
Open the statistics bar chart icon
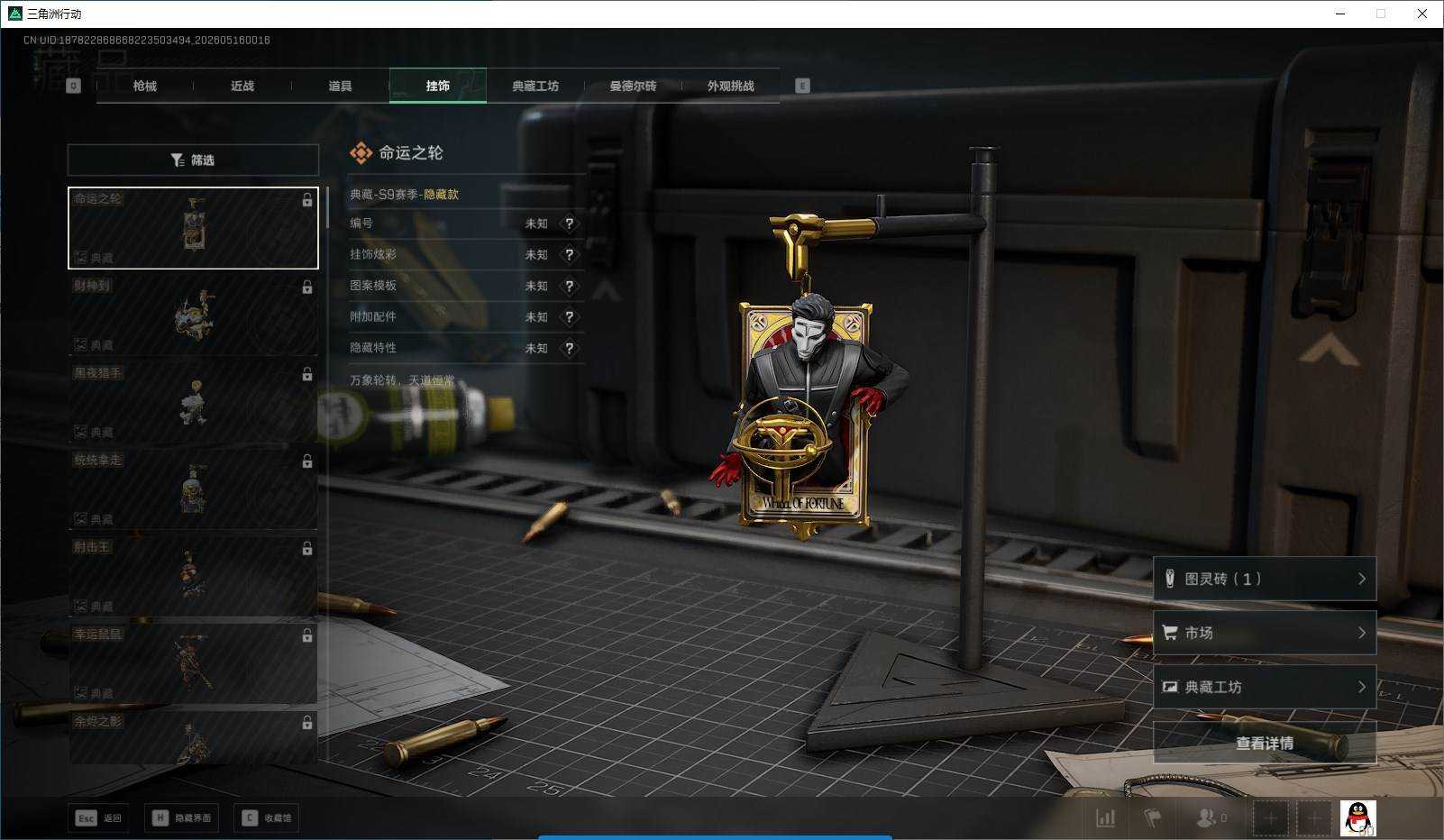click(1105, 818)
